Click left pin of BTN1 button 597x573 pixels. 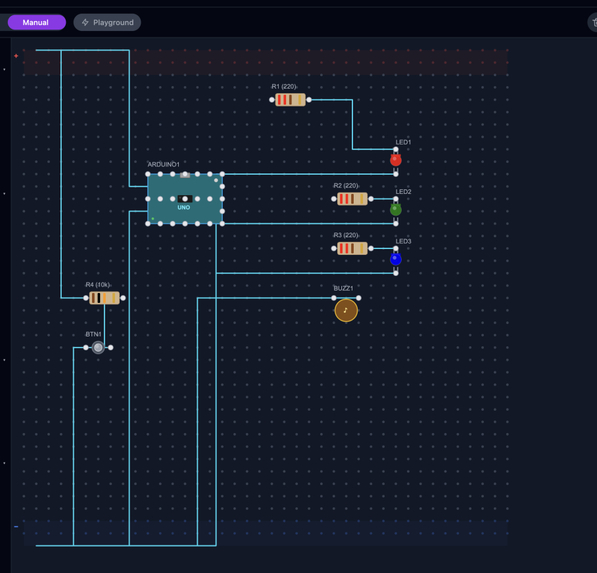pos(86,347)
